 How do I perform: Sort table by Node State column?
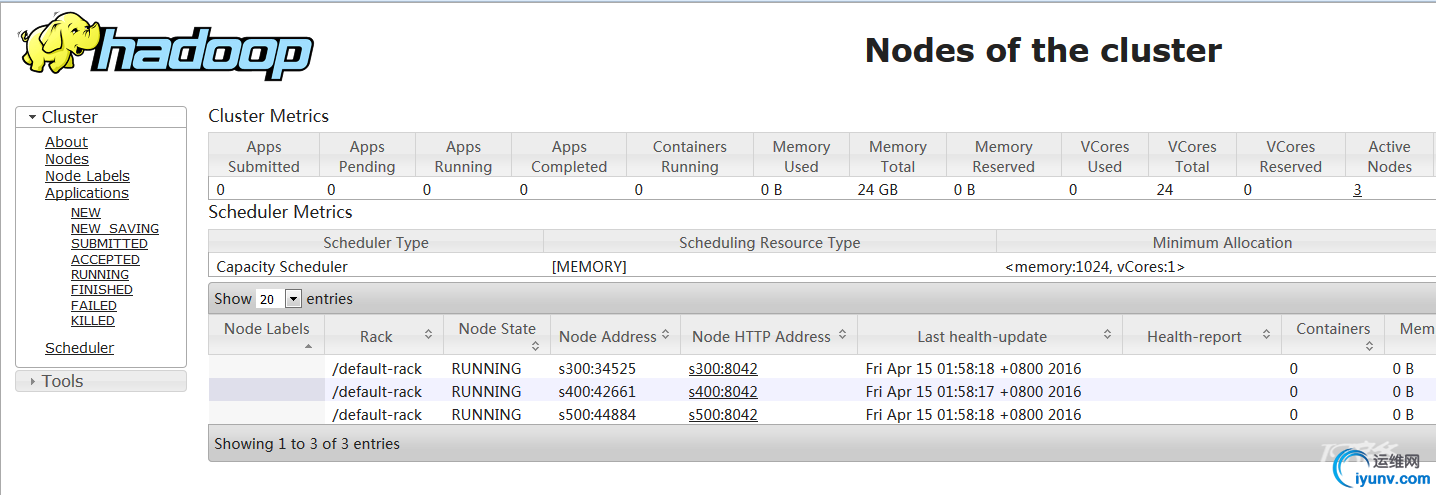pyautogui.click(x=497, y=336)
